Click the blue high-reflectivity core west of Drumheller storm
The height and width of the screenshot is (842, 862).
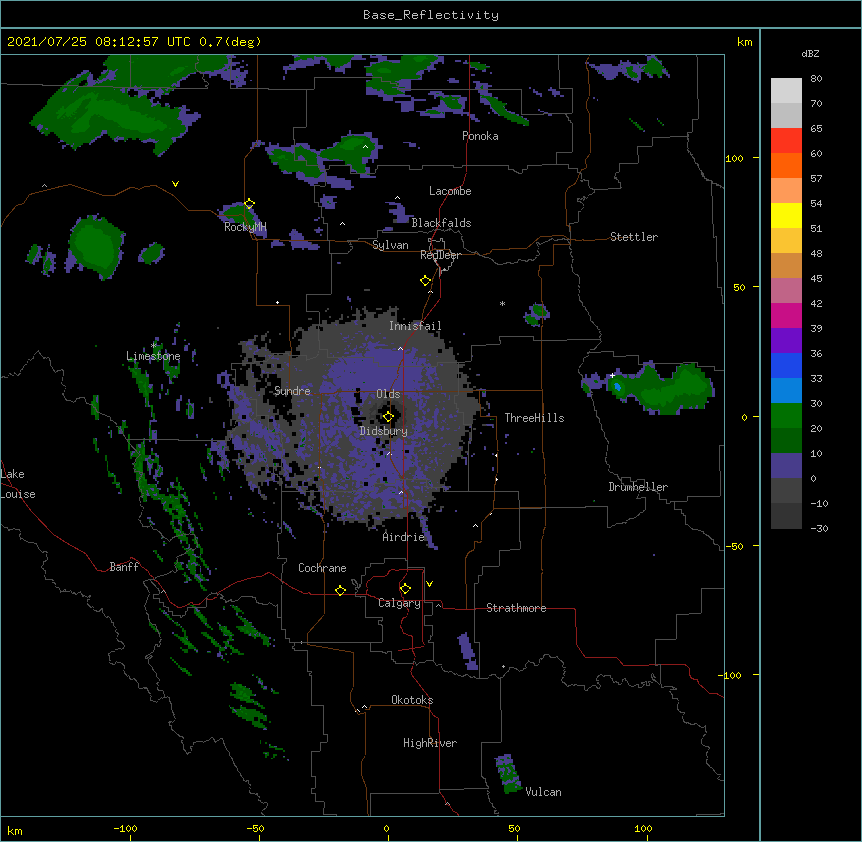tap(617, 387)
